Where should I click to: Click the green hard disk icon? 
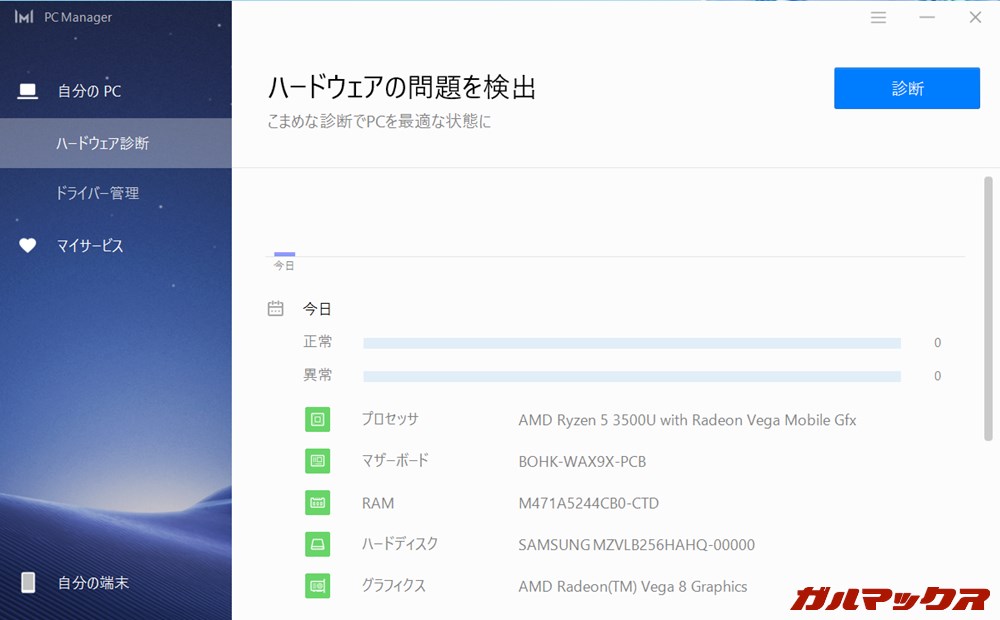point(317,545)
